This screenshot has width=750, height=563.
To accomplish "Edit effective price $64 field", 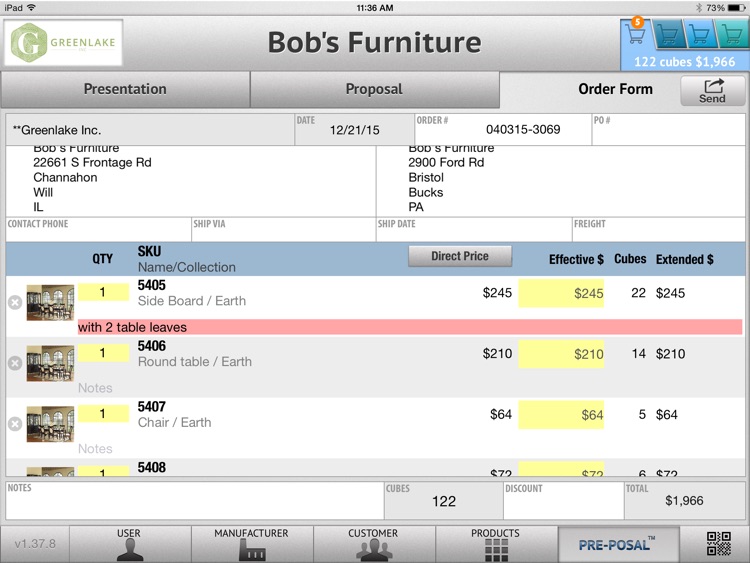I will point(561,415).
